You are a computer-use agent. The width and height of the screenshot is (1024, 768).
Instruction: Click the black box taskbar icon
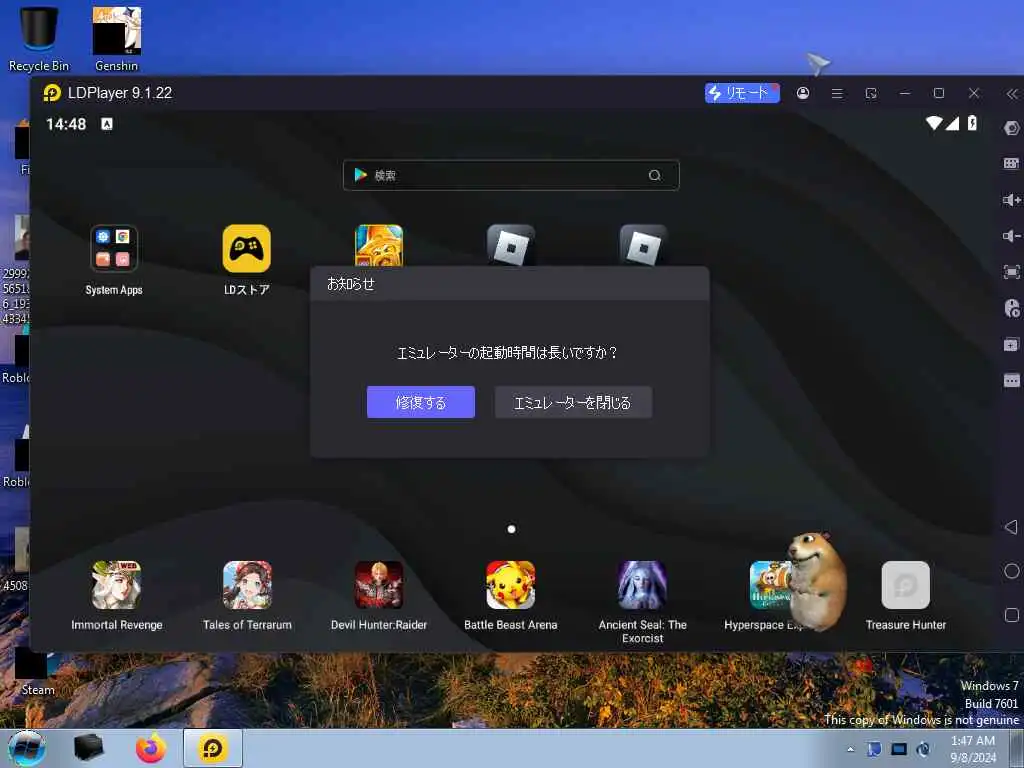pyautogui.click(x=88, y=748)
